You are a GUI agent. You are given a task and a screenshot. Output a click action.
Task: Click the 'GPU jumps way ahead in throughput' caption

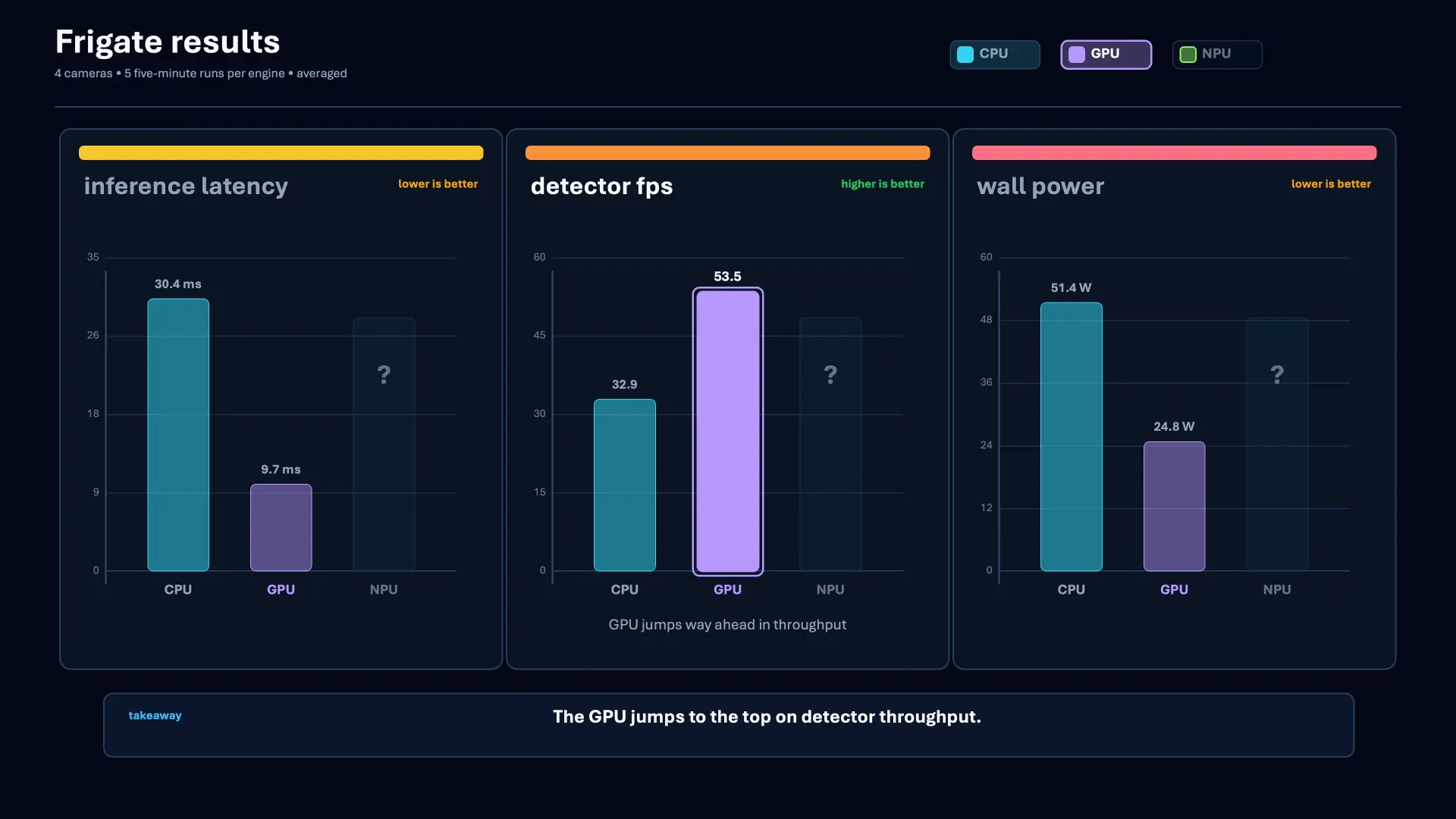point(727,624)
